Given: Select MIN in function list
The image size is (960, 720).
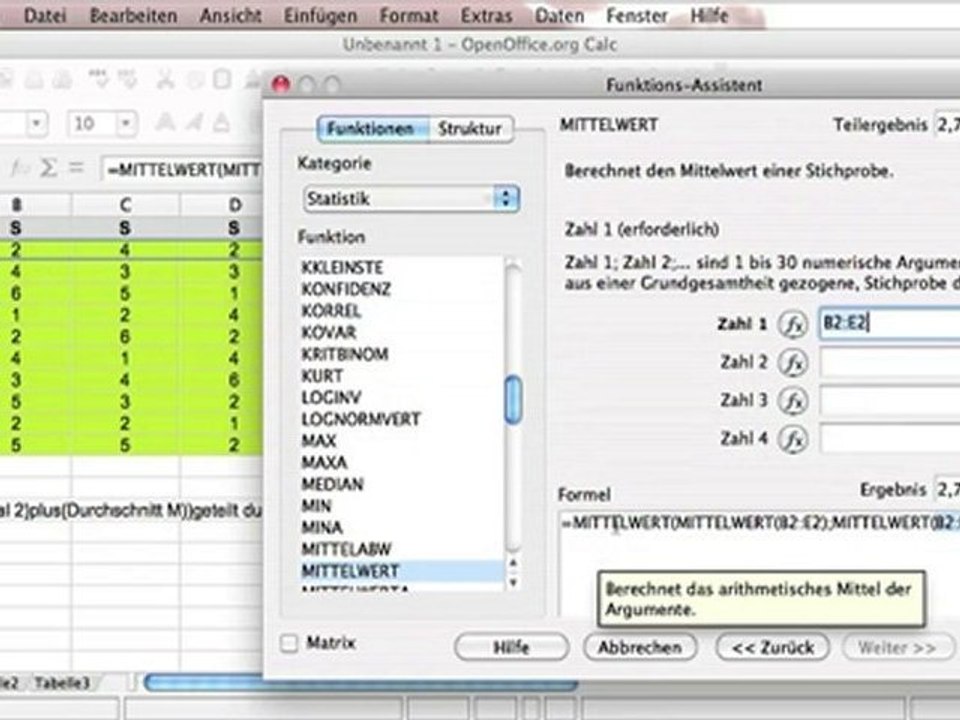Looking at the screenshot, I should coord(401,506).
